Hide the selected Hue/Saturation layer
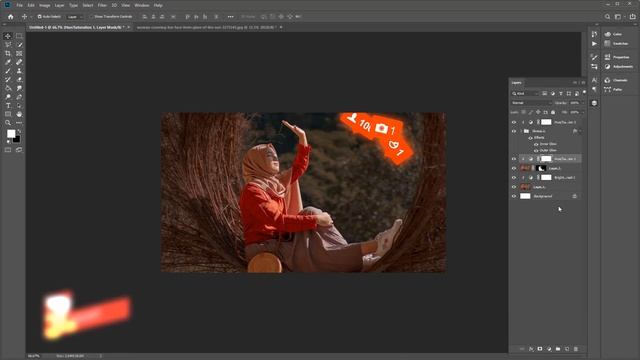The height and width of the screenshot is (360, 640). click(514, 159)
